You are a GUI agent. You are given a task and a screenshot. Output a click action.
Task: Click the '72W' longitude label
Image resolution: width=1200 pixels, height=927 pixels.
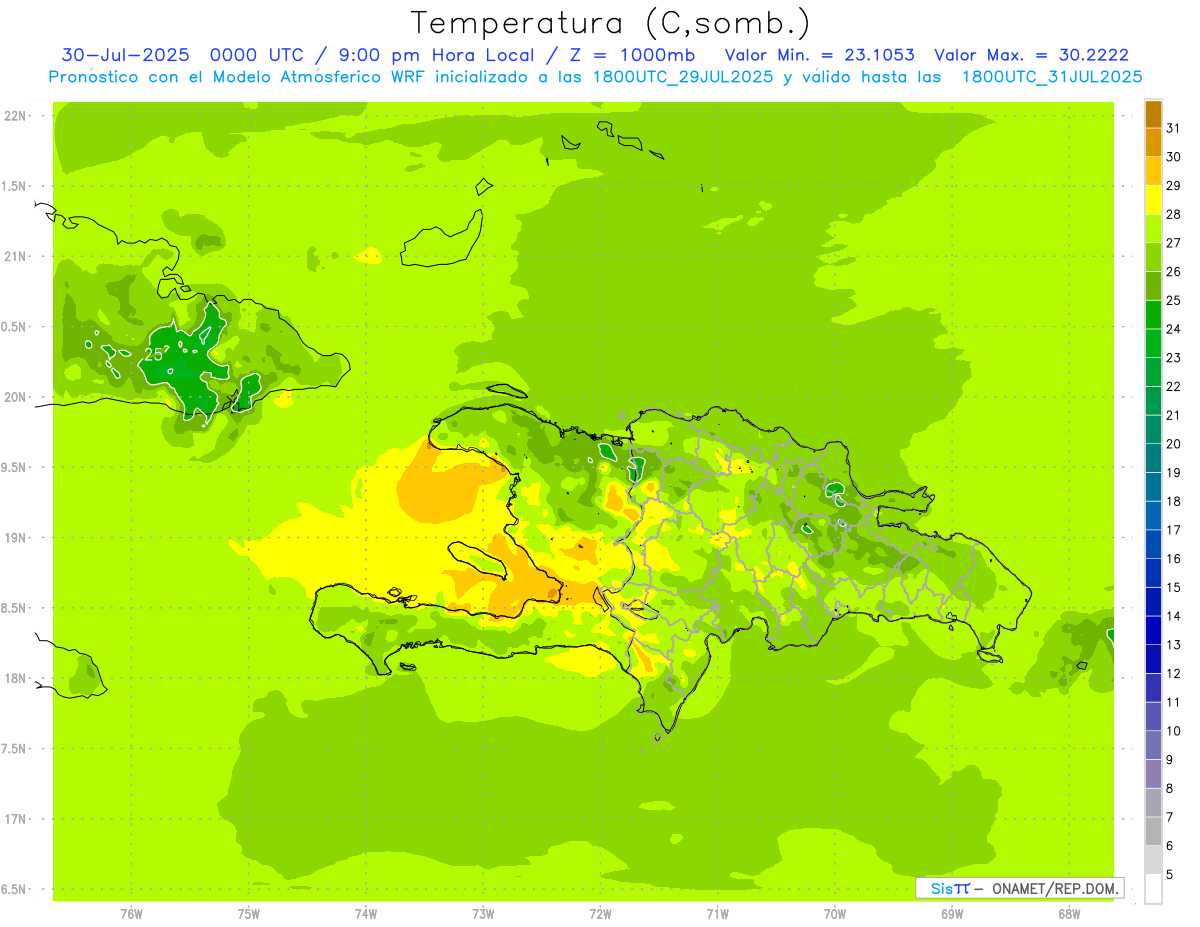pyautogui.click(x=601, y=914)
